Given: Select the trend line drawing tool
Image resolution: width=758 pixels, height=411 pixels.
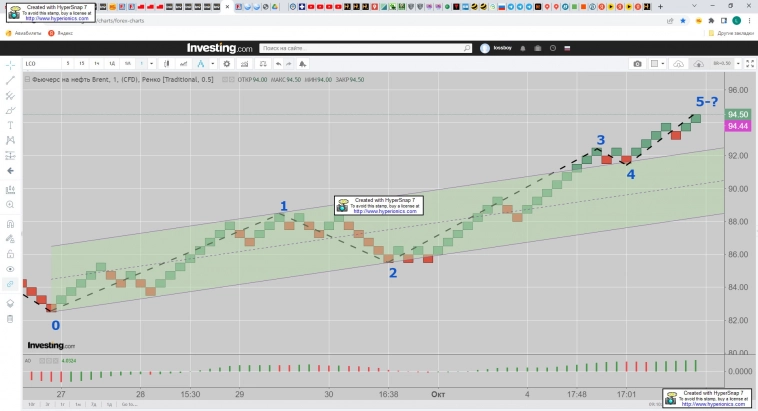Looking at the screenshot, I should [x=10, y=80].
